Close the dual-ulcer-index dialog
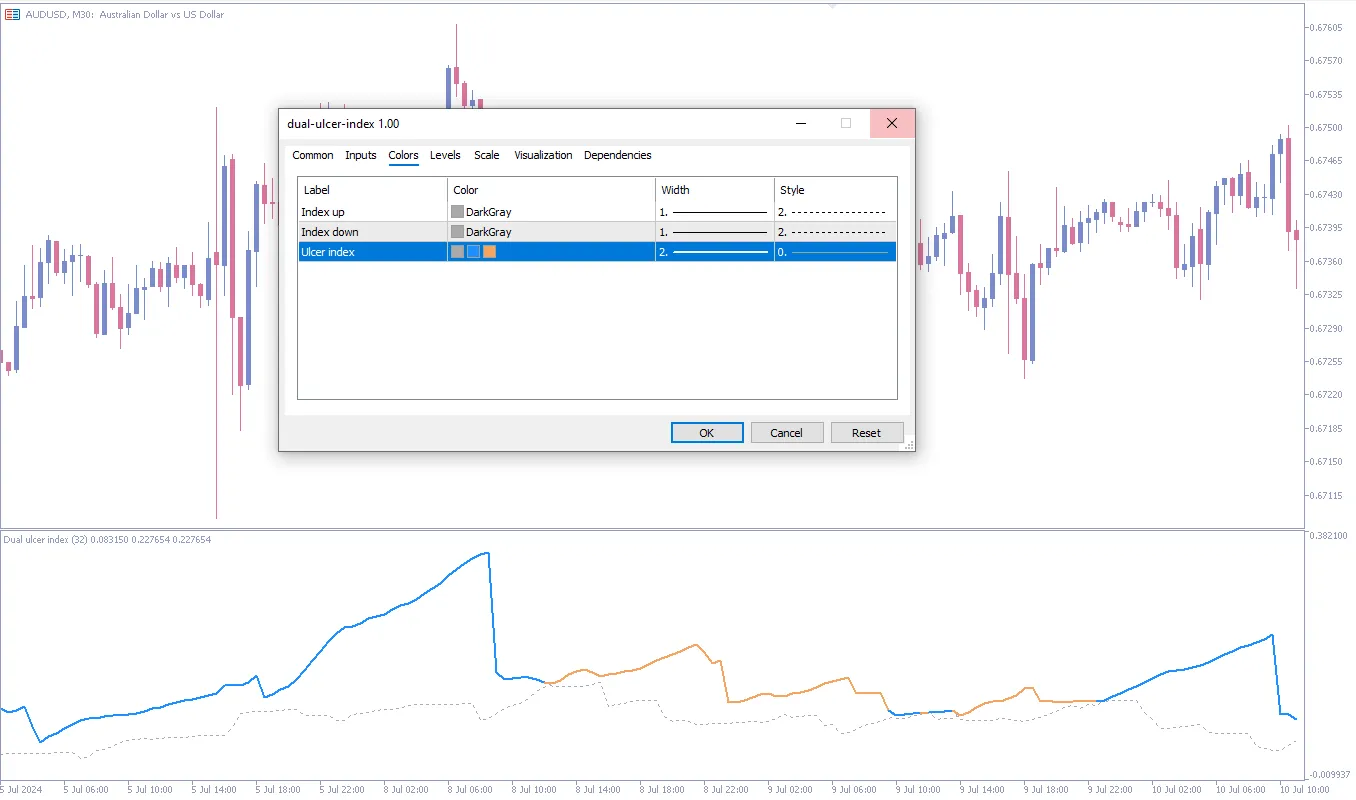 pyautogui.click(x=892, y=123)
